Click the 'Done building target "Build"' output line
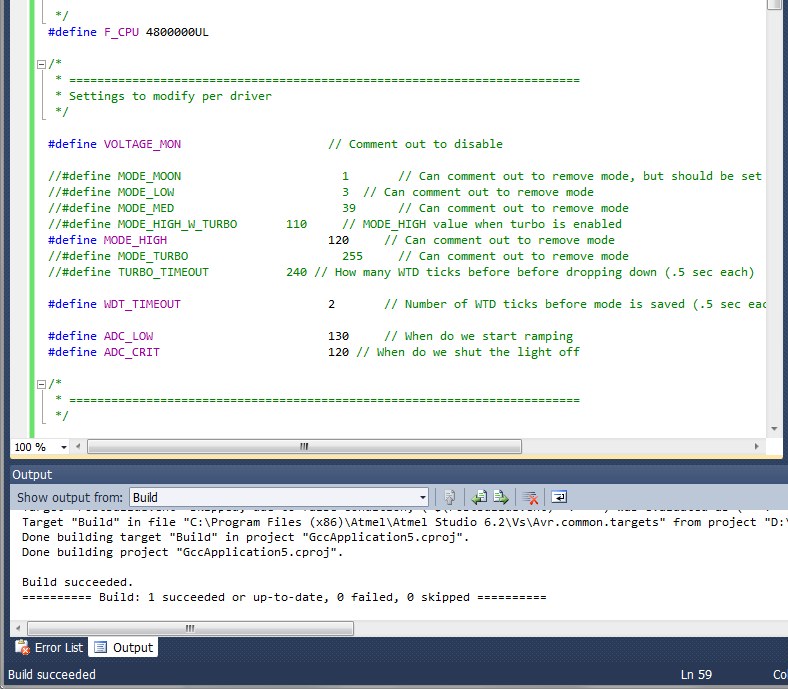The height and width of the screenshot is (689, 788). click(245, 537)
